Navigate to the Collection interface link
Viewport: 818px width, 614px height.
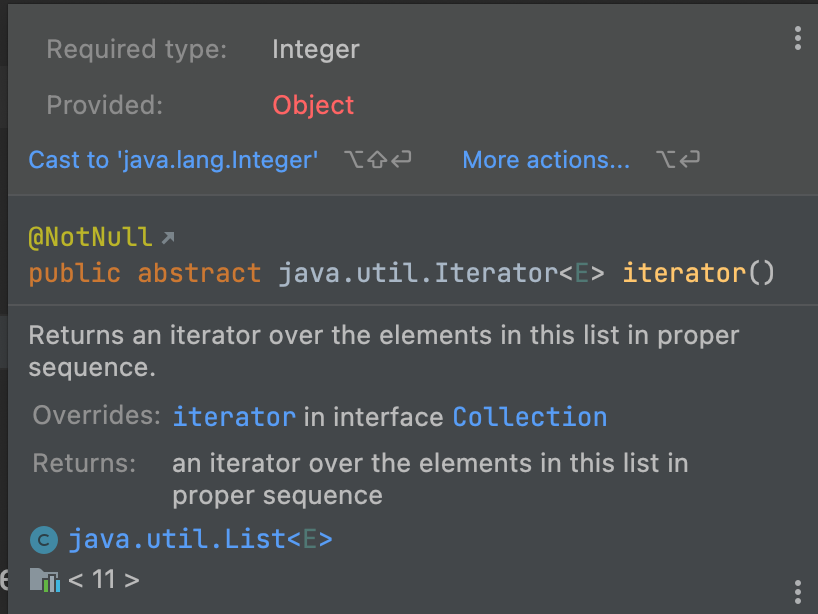[530, 417]
